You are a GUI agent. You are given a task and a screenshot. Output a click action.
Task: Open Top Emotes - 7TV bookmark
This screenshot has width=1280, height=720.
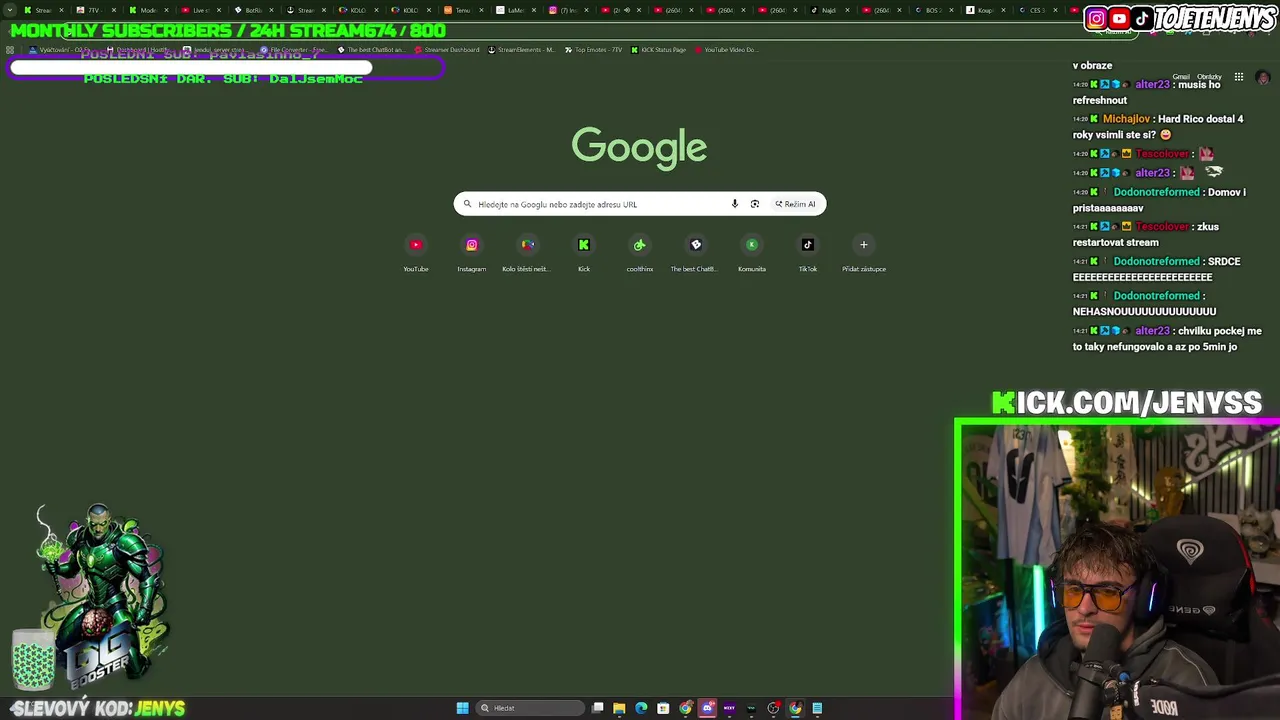(x=594, y=50)
